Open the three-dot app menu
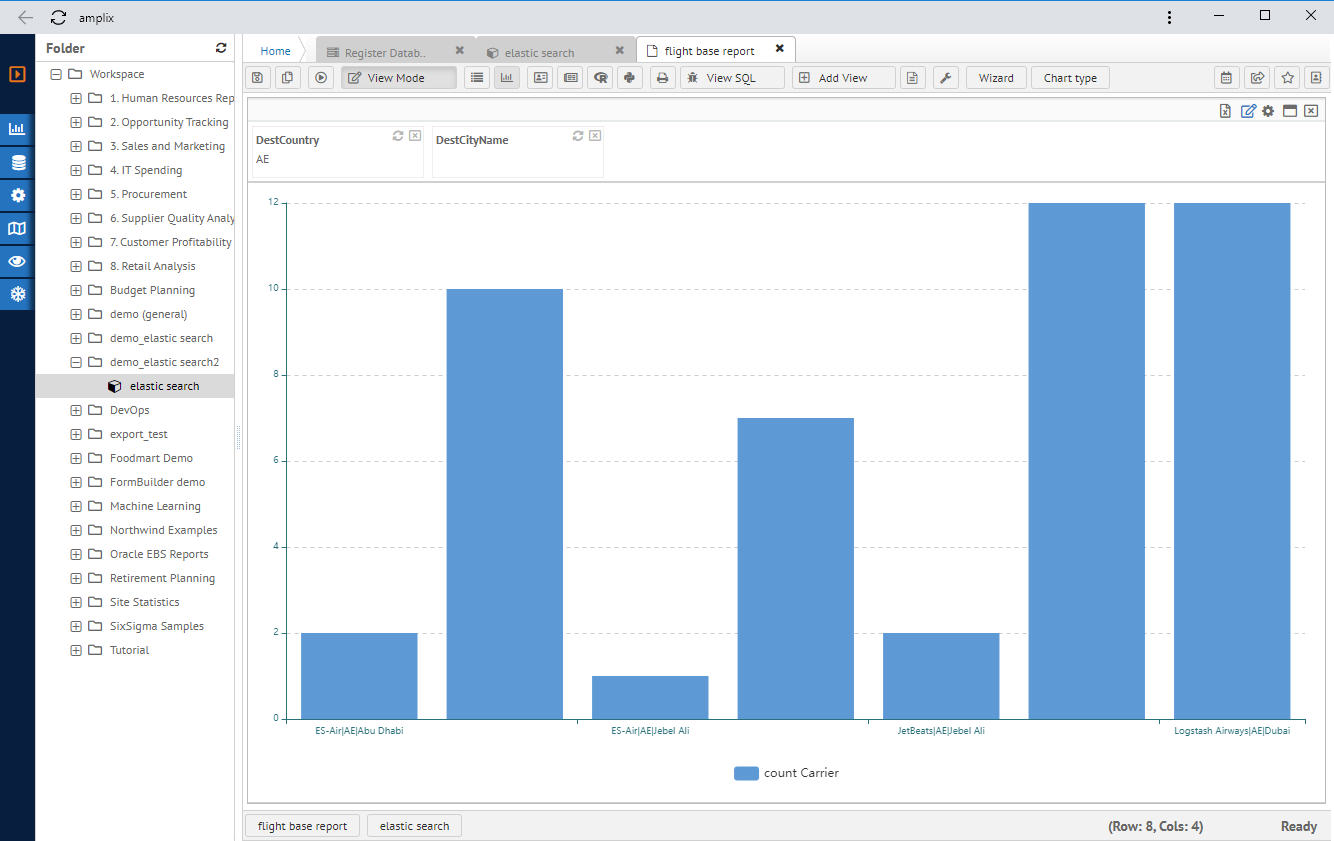This screenshot has height=841, width=1334. [1170, 17]
